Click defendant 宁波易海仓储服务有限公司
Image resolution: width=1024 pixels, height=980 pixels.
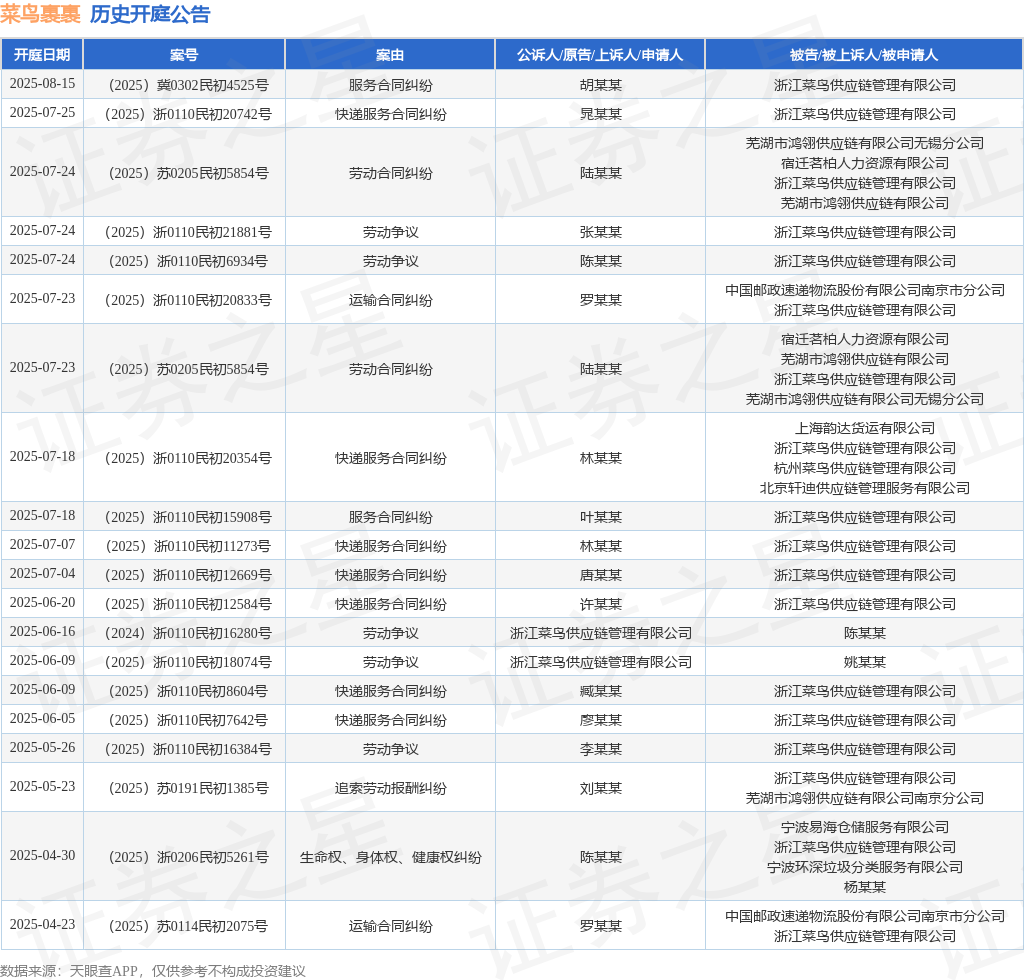click(x=865, y=827)
